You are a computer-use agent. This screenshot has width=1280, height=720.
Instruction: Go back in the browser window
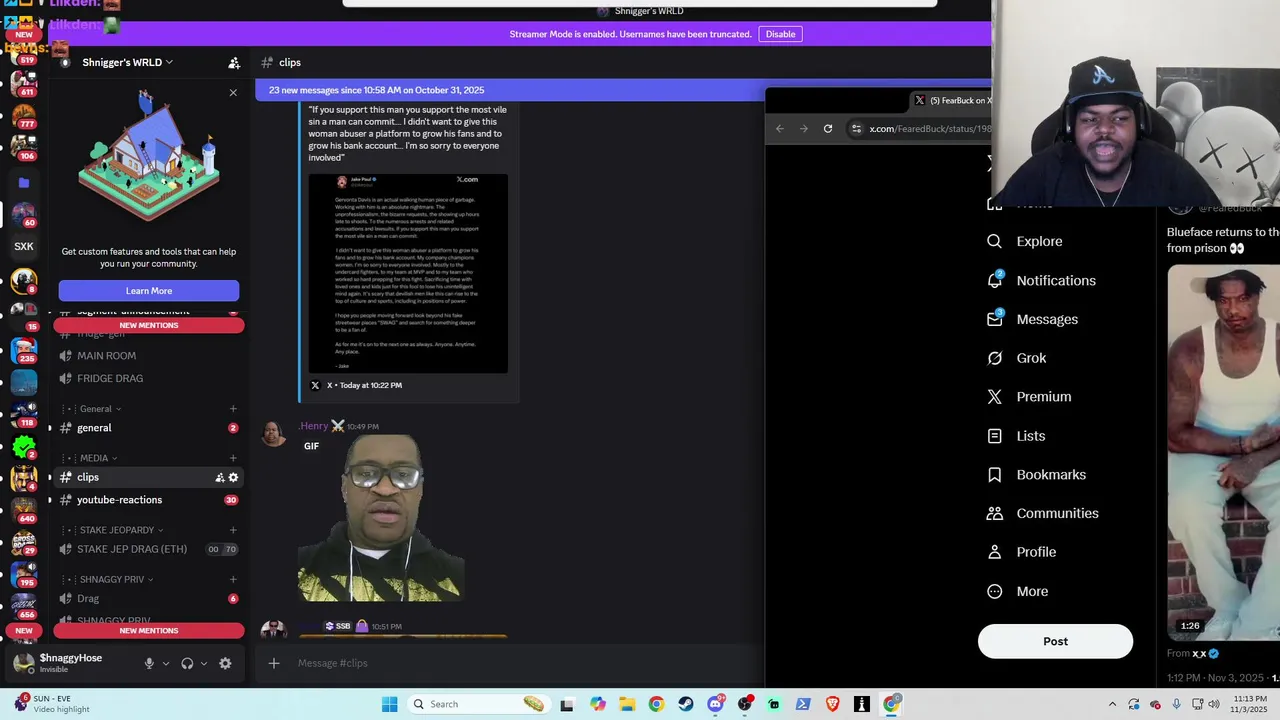pos(780,128)
